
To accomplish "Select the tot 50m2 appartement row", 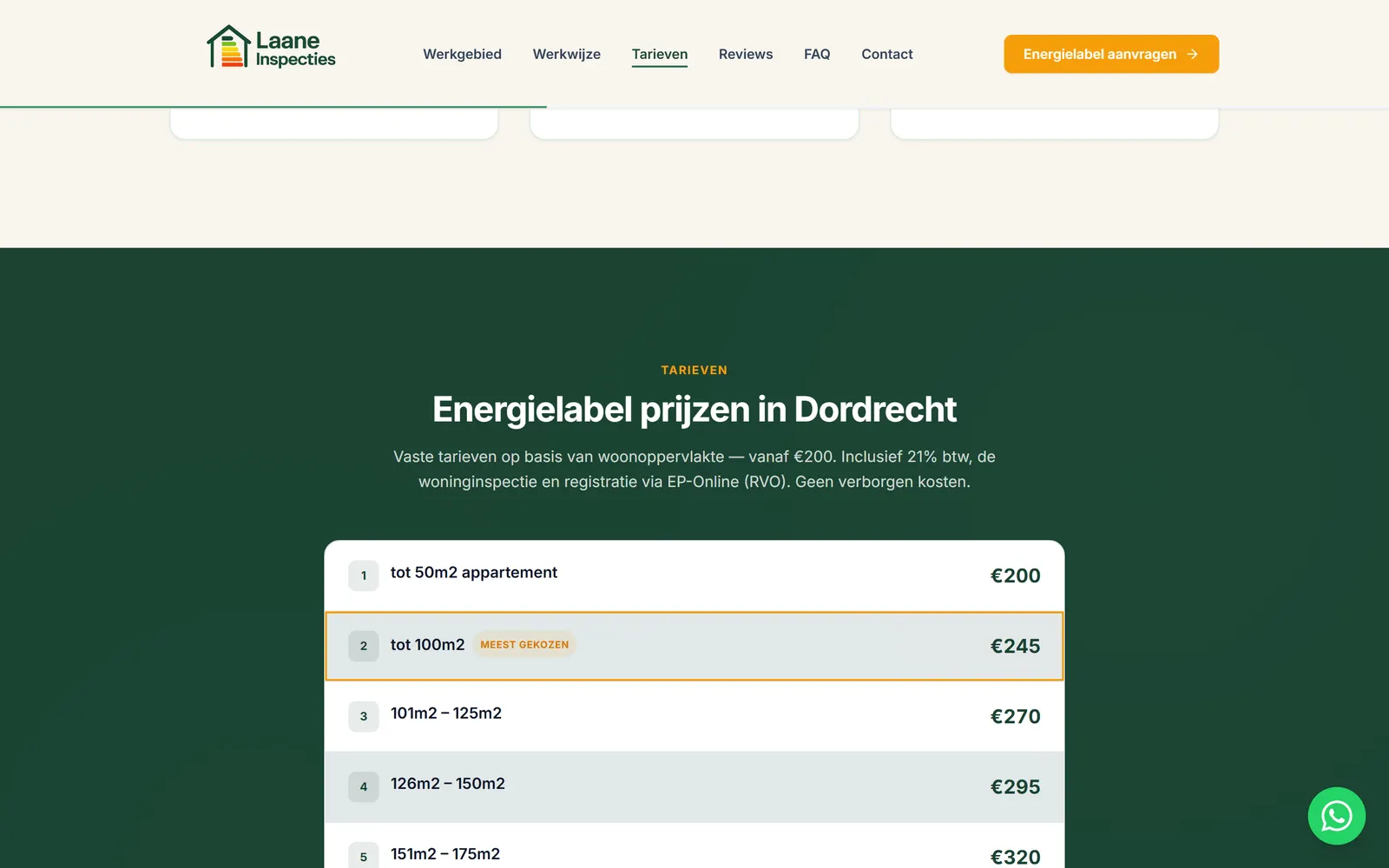I will [x=694, y=575].
